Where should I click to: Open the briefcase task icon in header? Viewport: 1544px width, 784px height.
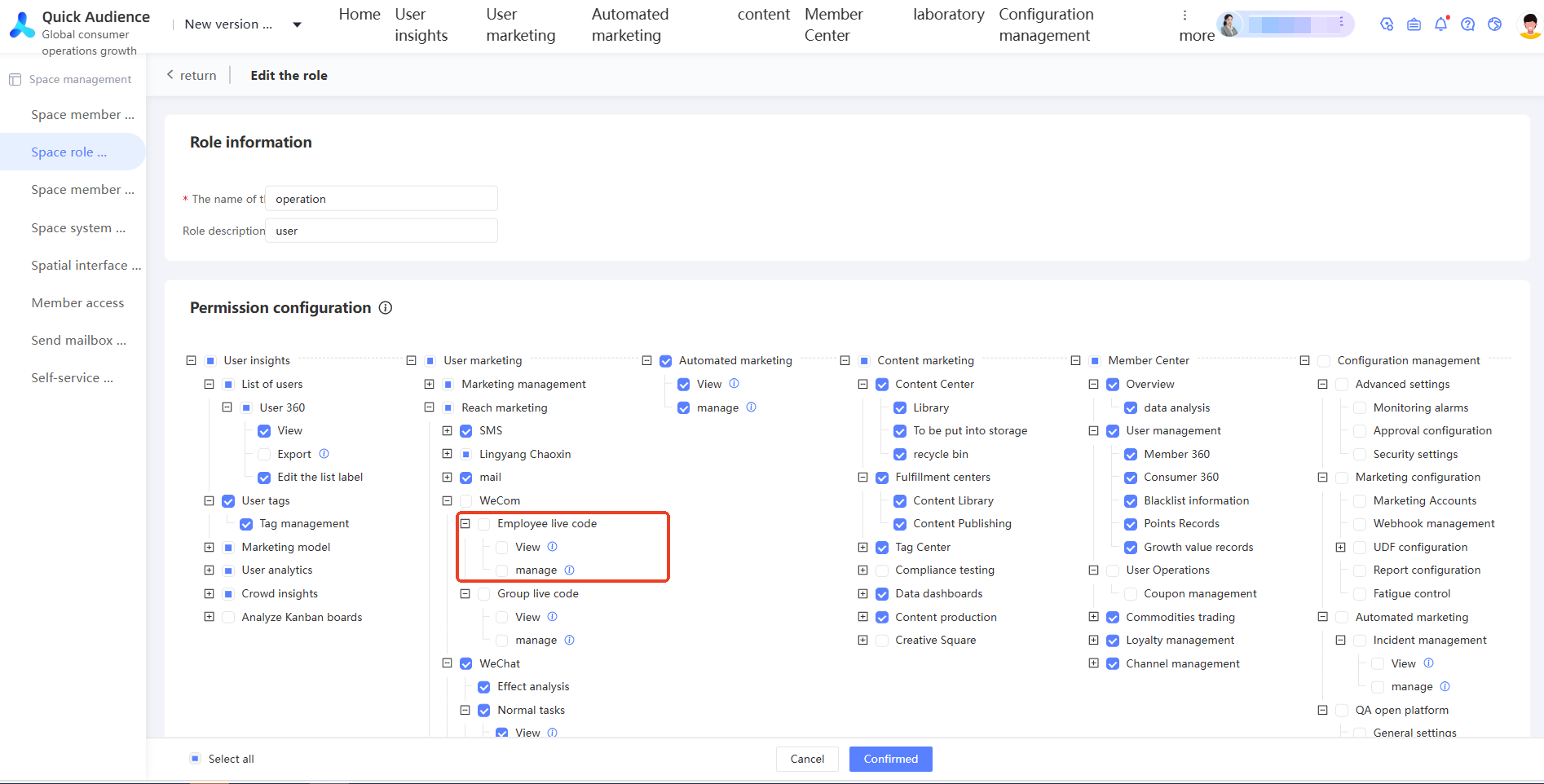(1414, 24)
